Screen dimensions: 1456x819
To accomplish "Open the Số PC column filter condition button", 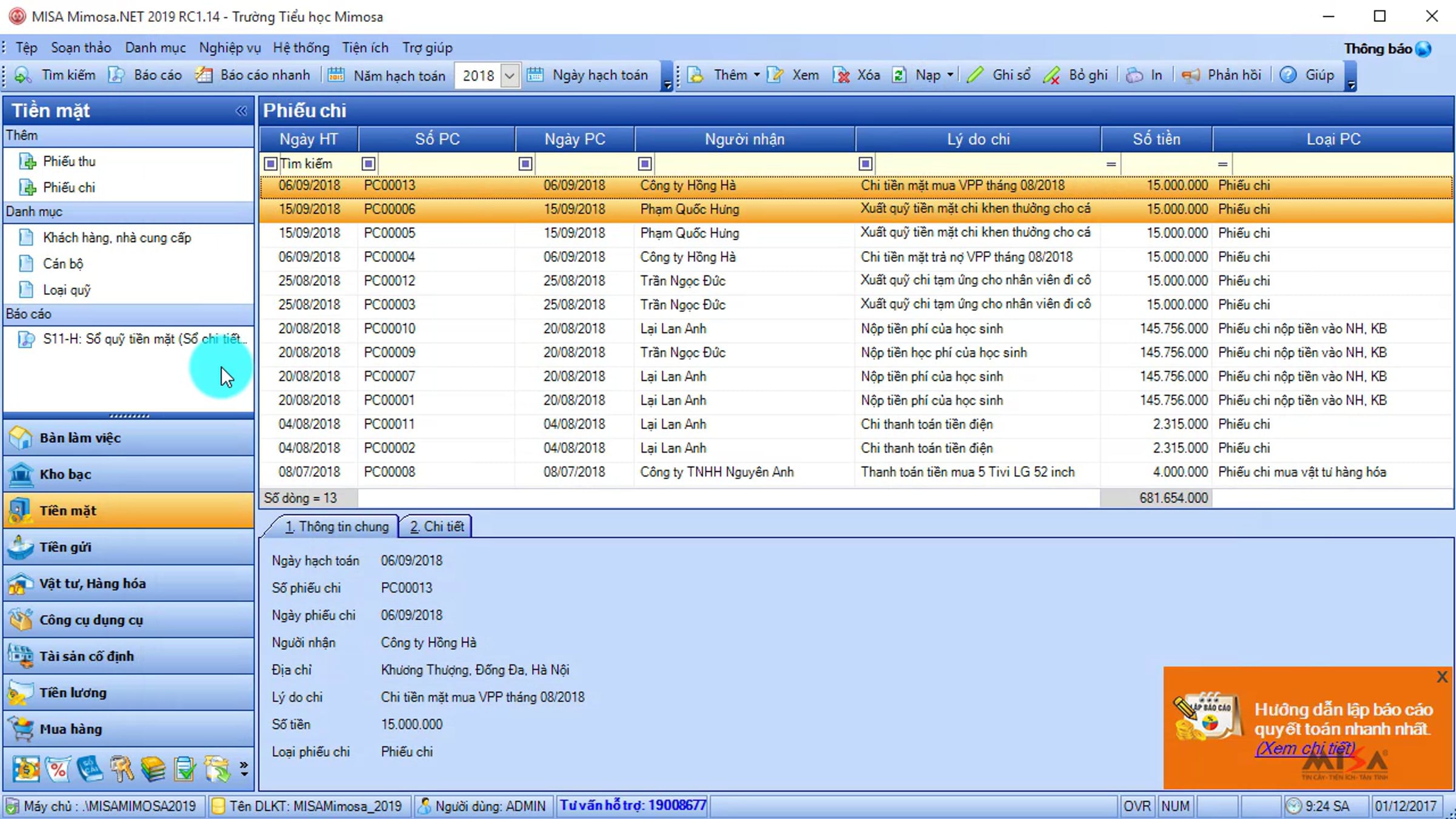I will (368, 164).
